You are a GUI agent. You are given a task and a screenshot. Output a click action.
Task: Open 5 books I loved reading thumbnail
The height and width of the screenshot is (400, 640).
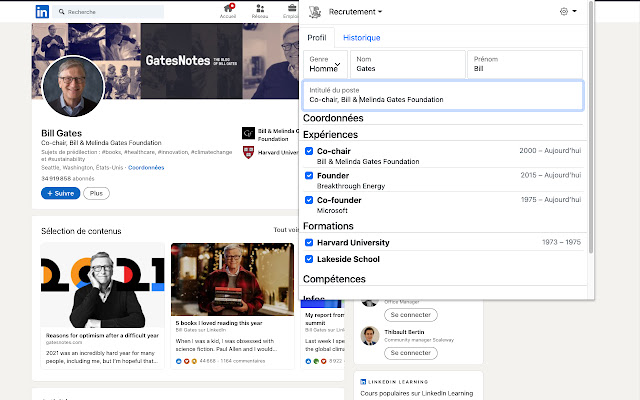click(x=232, y=279)
